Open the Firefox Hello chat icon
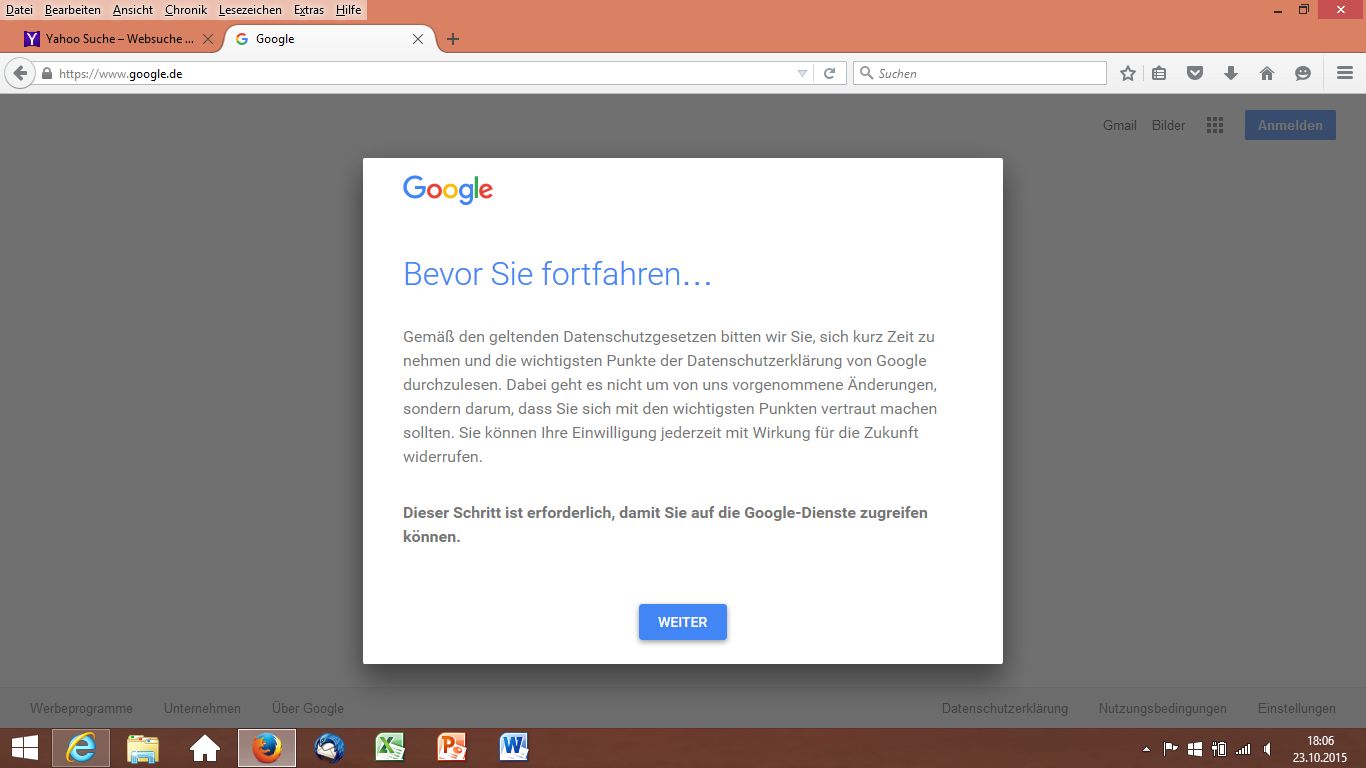Image resolution: width=1366 pixels, height=768 pixels. point(1303,73)
